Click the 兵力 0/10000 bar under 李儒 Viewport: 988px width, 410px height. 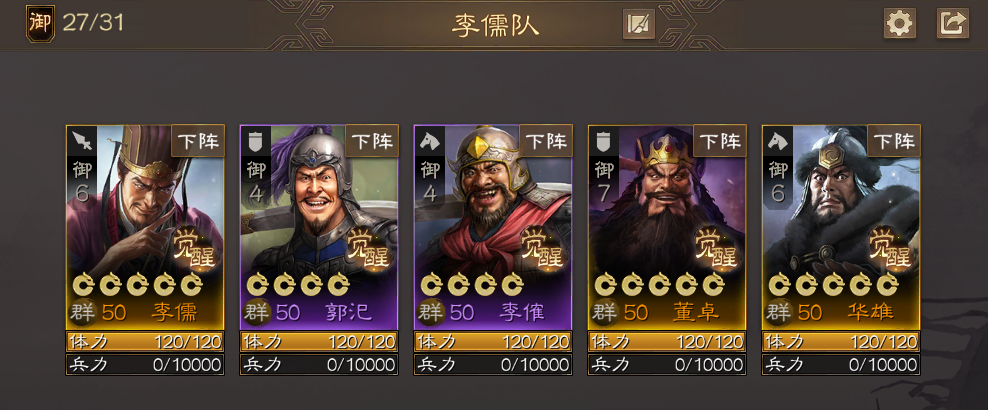tap(146, 365)
